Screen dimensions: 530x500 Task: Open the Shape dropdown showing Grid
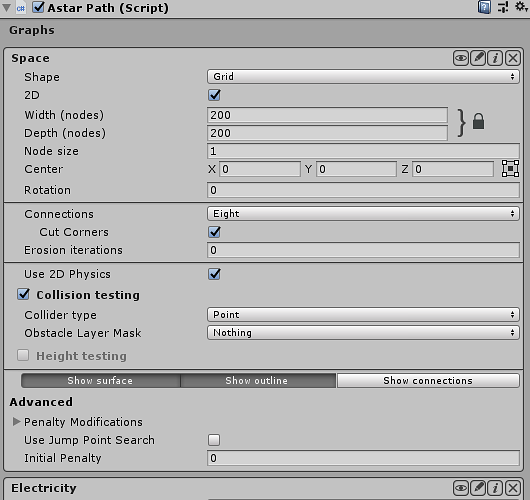363,77
